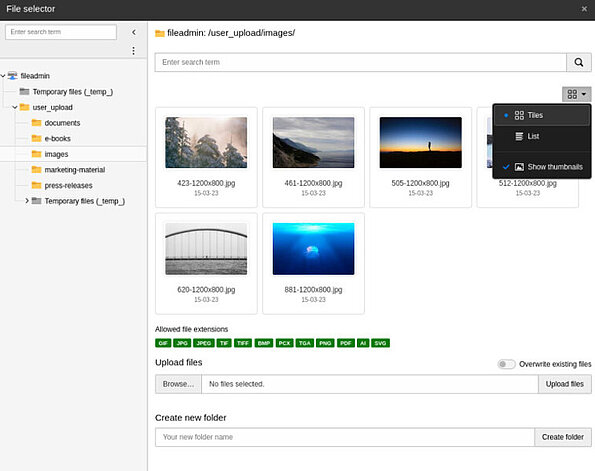
Task: Click the folder tree search field
Action: point(61,32)
